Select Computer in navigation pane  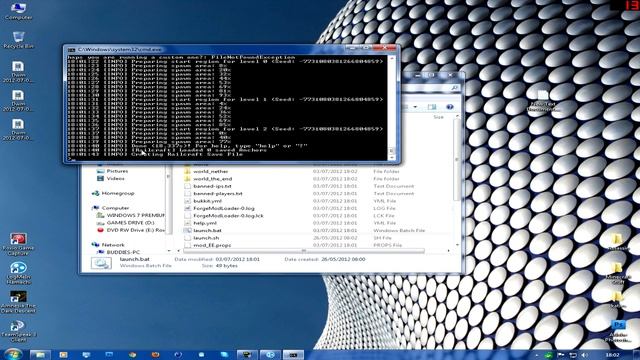[x=115, y=208]
